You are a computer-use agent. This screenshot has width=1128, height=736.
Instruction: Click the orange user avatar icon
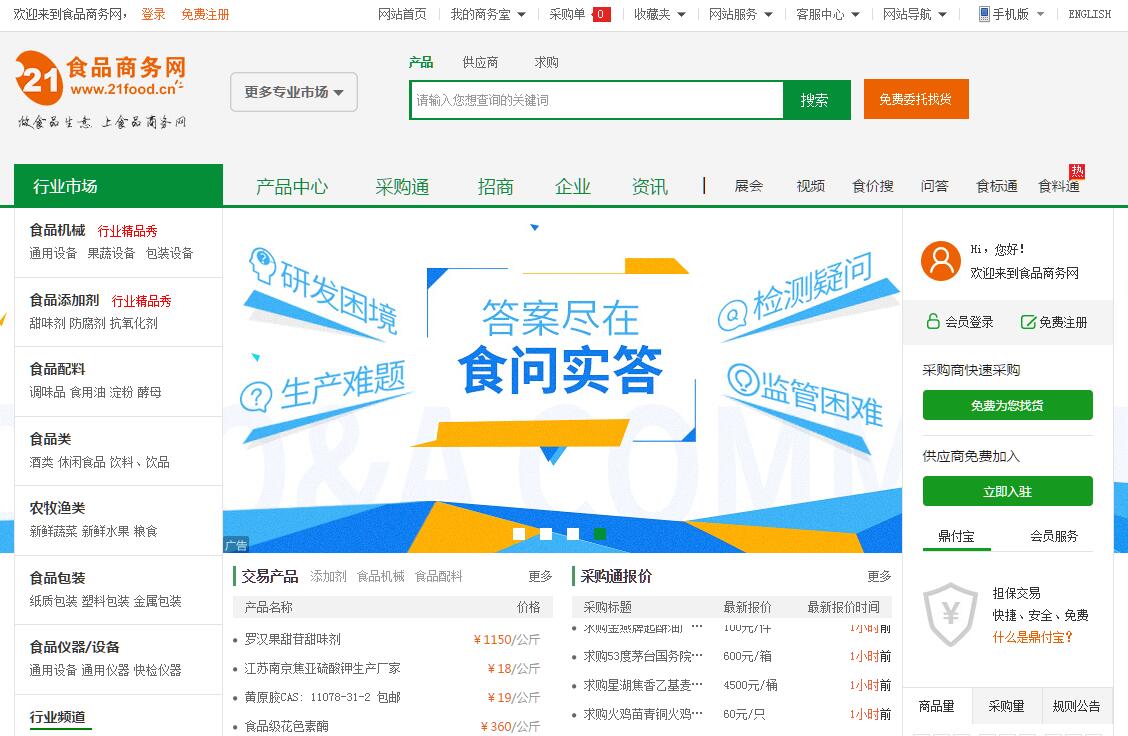(x=940, y=260)
